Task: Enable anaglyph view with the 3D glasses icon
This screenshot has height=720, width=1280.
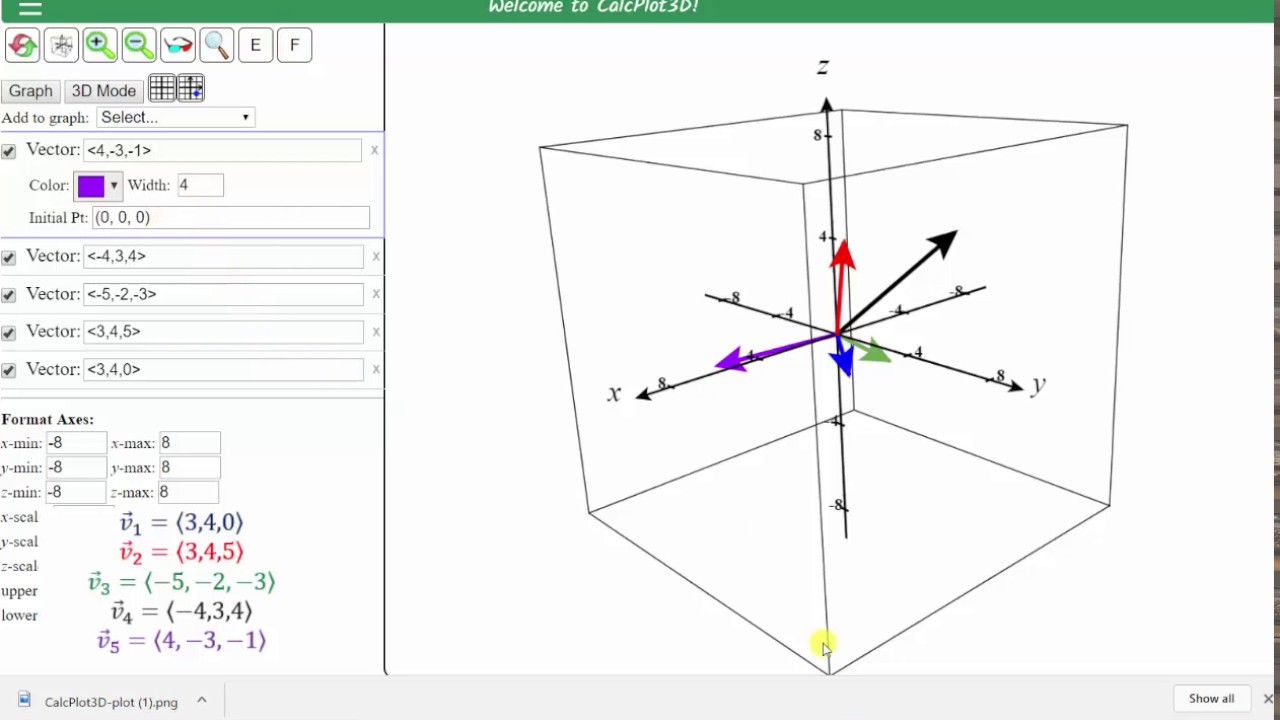Action: [x=177, y=44]
